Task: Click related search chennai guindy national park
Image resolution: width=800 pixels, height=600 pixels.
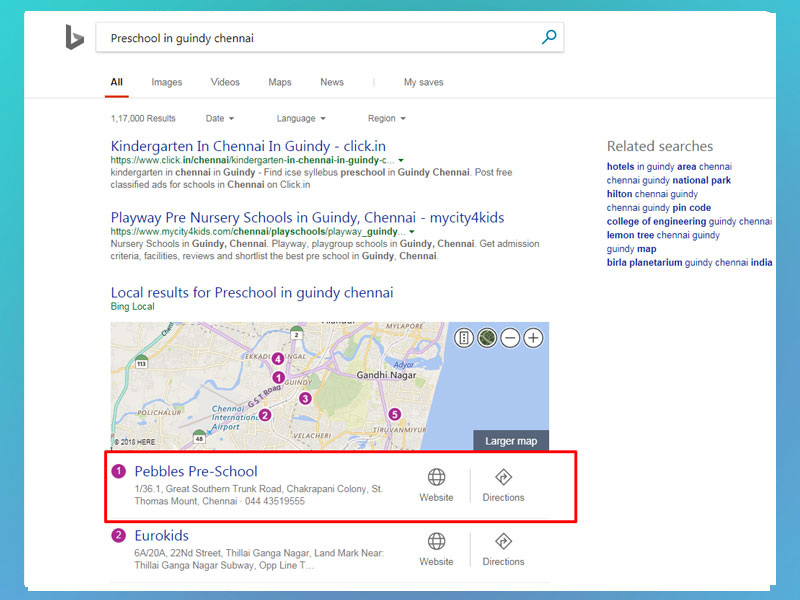Action: coord(669,181)
